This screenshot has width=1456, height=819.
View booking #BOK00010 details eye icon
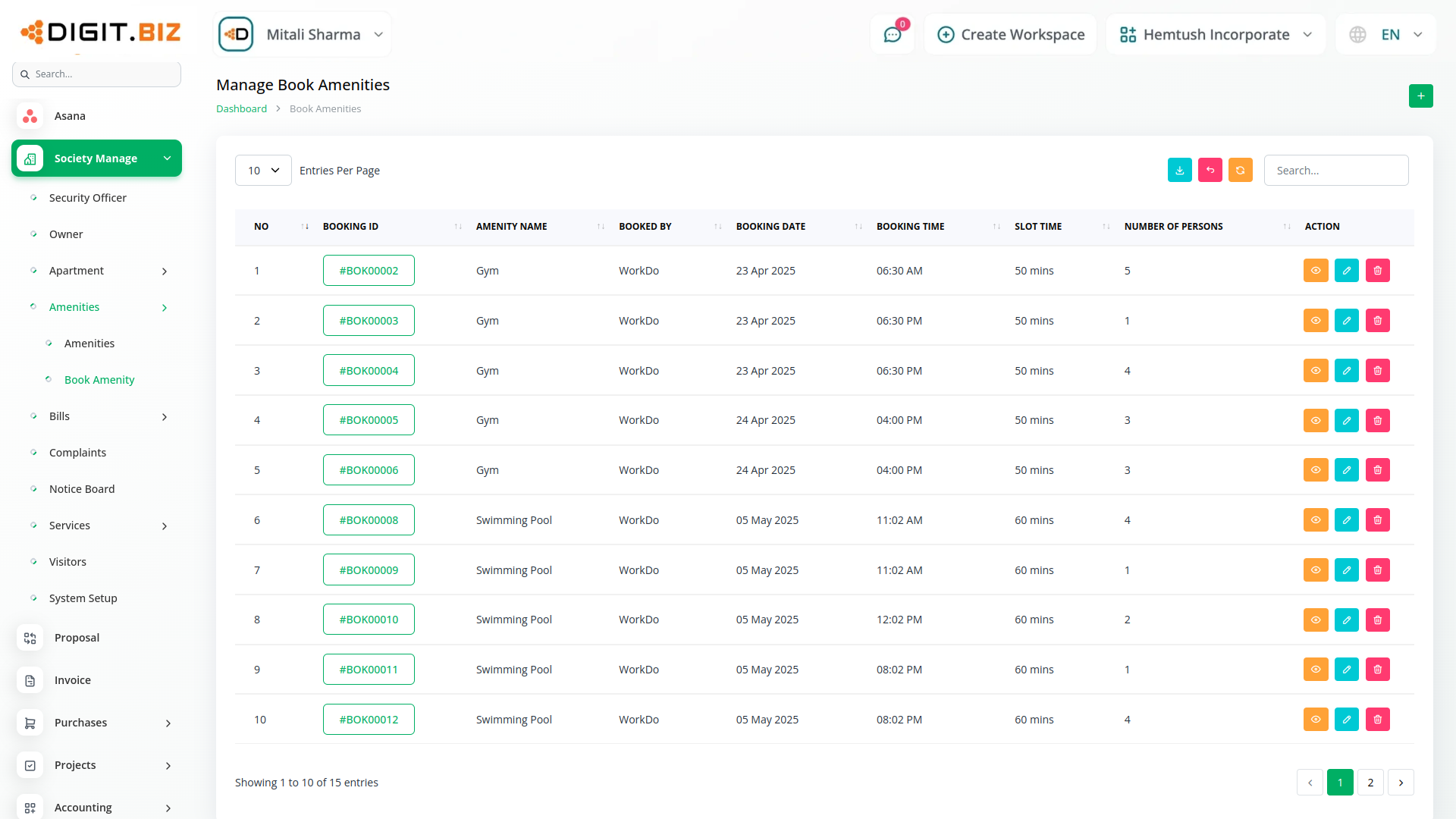coord(1315,620)
